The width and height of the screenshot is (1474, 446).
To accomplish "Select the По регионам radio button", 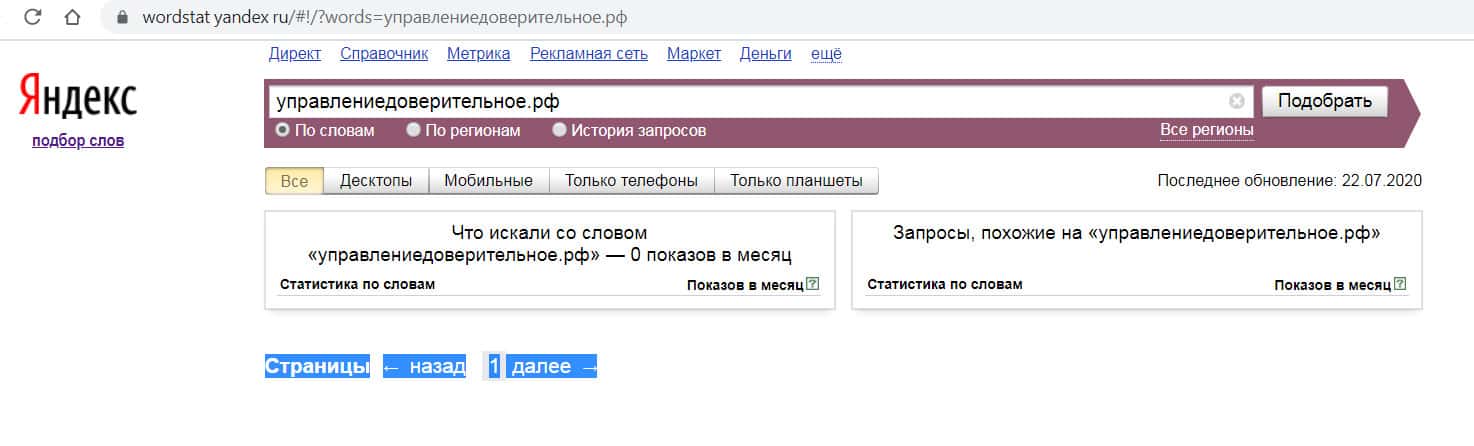I will 413,130.
